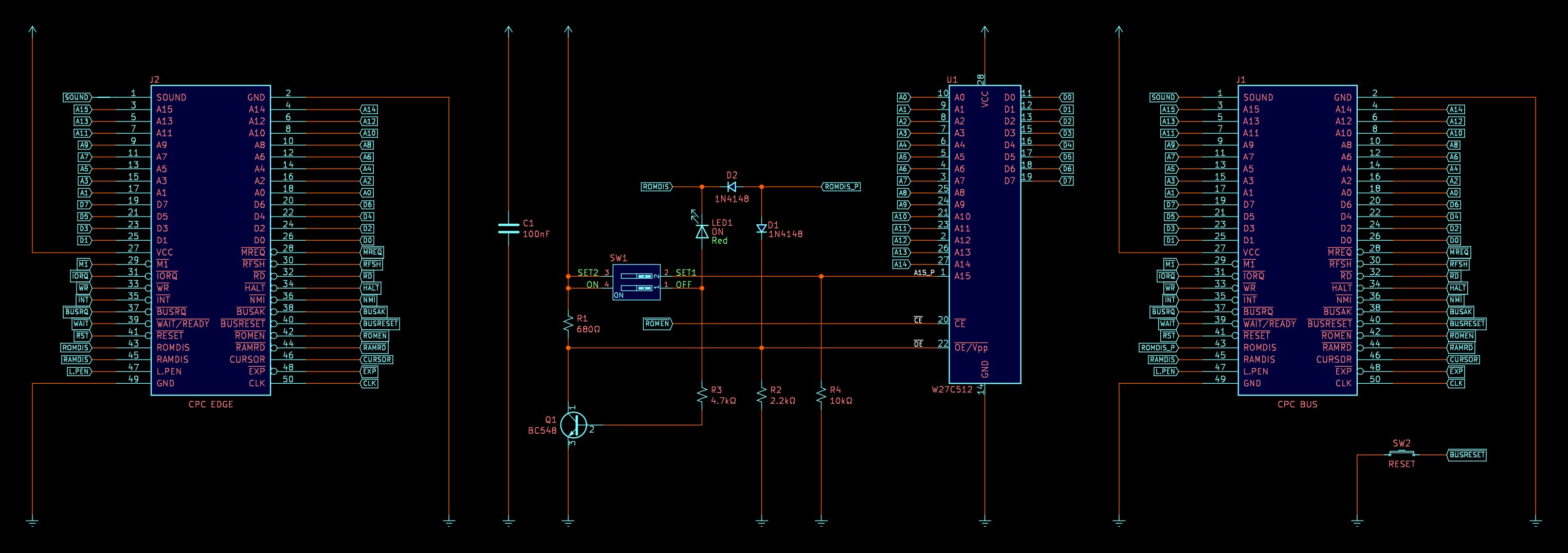Click the SW2 reset pushbutton symbol
This screenshot has width=1568, height=553.
tap(1402, 453)
